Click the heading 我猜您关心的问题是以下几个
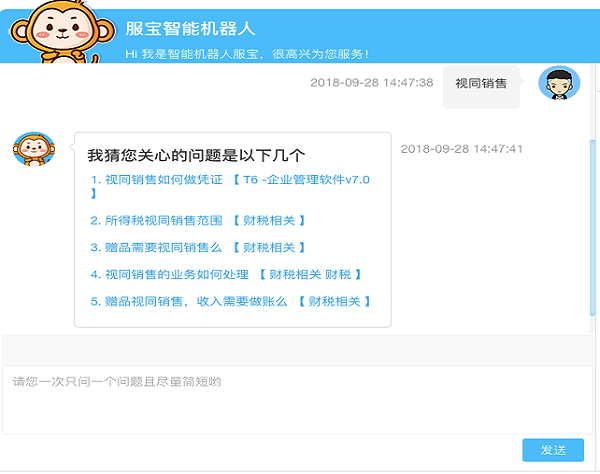Image resolution: width=600 pixels, height=474 pixels. coord(196,155)
